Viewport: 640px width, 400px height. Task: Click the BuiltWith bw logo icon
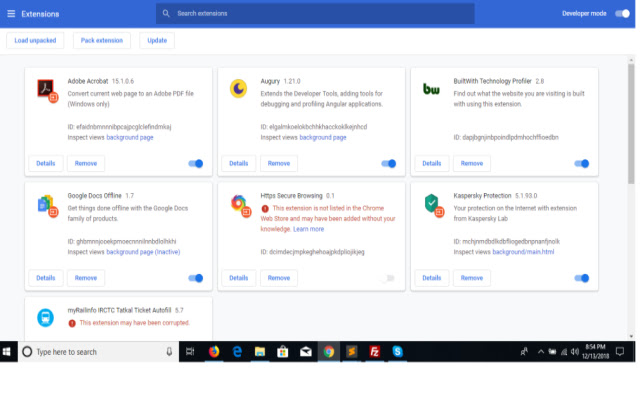point(431,89)
